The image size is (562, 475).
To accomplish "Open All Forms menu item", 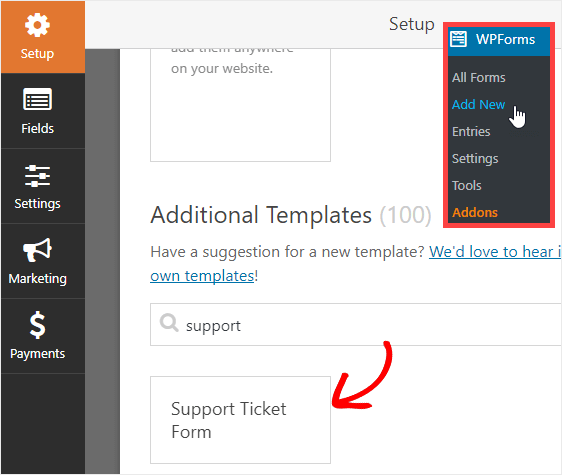I will pyautogui.click(x=478, y=77).
